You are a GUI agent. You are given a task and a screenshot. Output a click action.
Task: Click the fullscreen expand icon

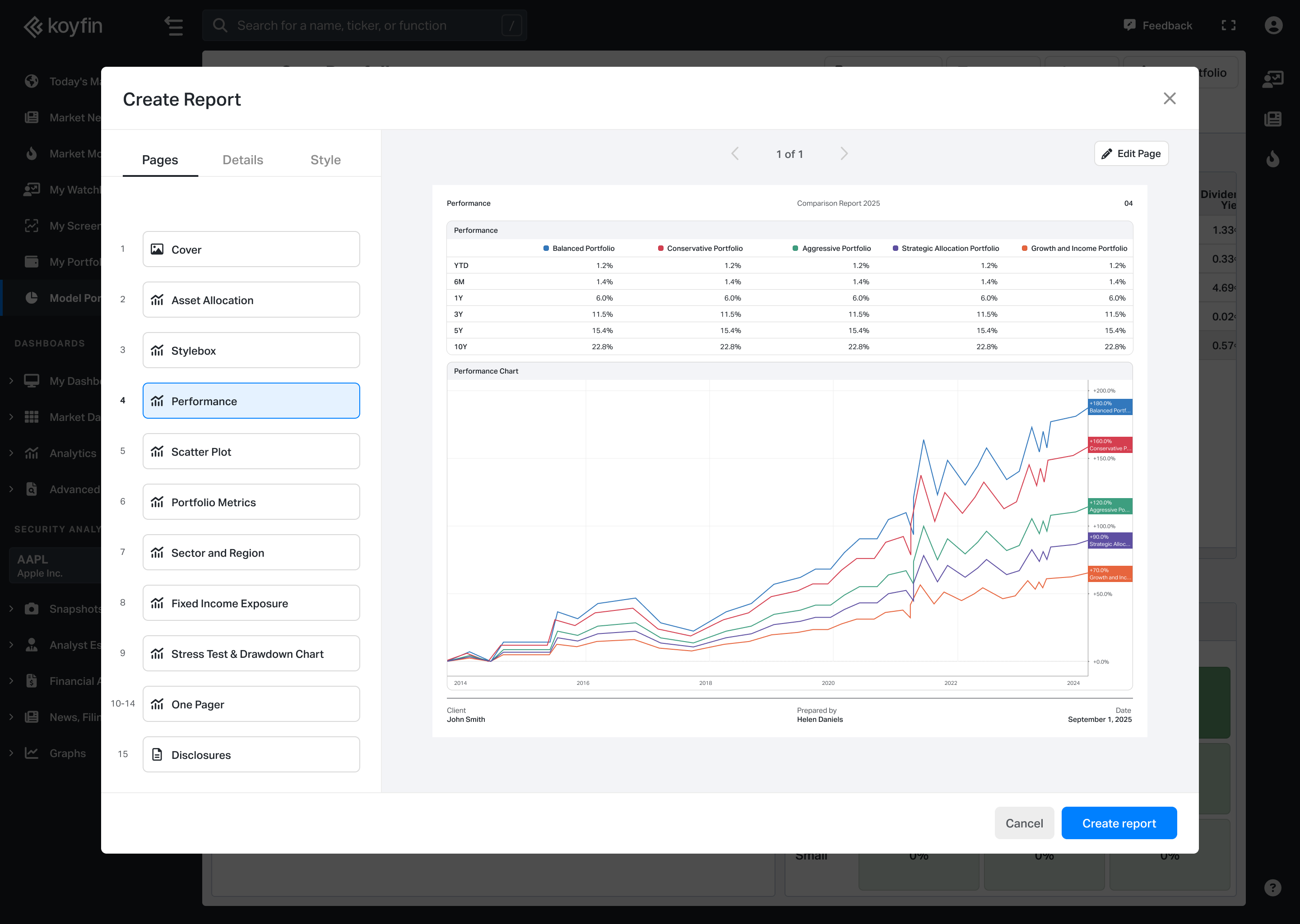pyautogui.click(x=1228, y=26)
